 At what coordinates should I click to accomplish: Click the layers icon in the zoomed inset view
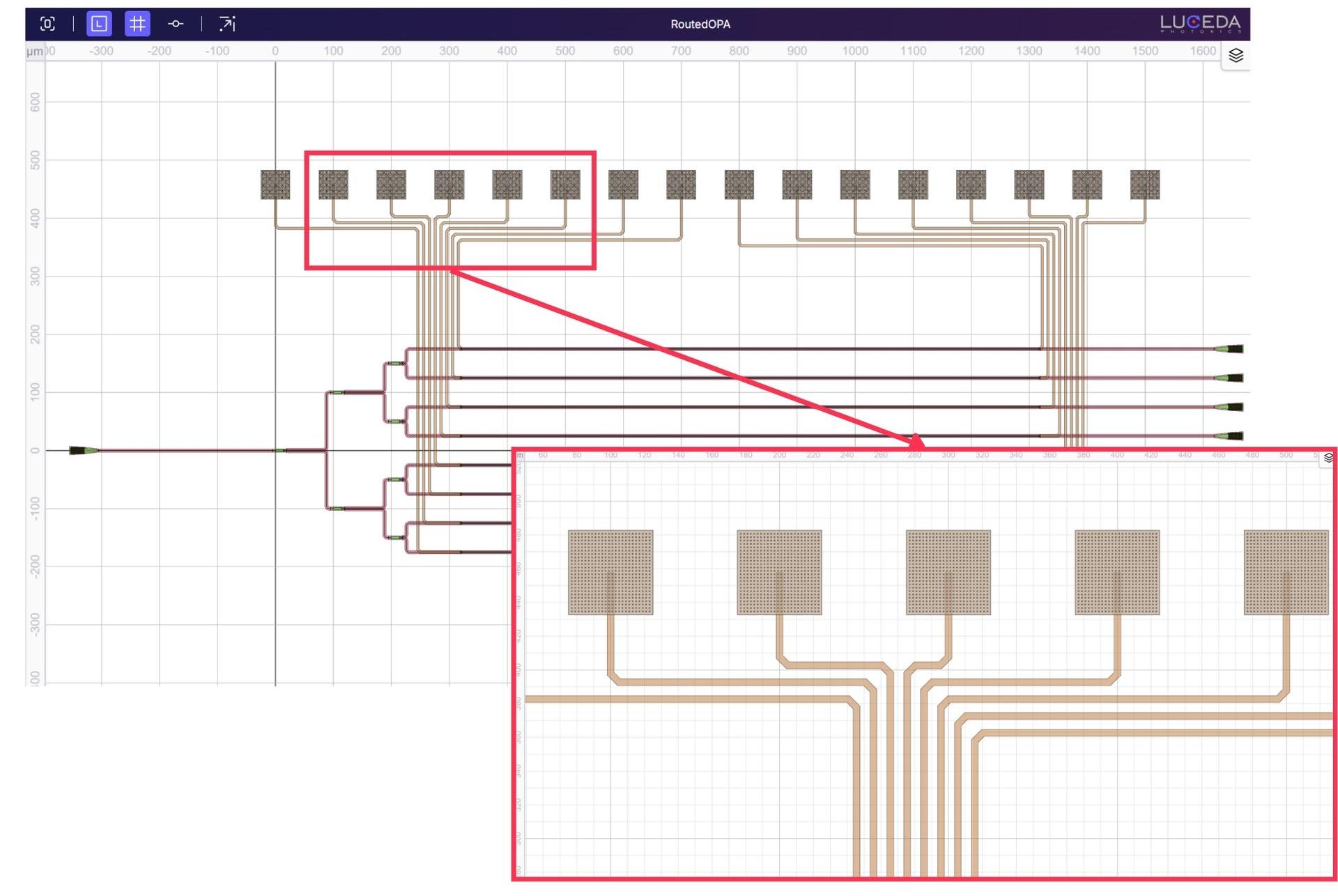pos(1328,456)
